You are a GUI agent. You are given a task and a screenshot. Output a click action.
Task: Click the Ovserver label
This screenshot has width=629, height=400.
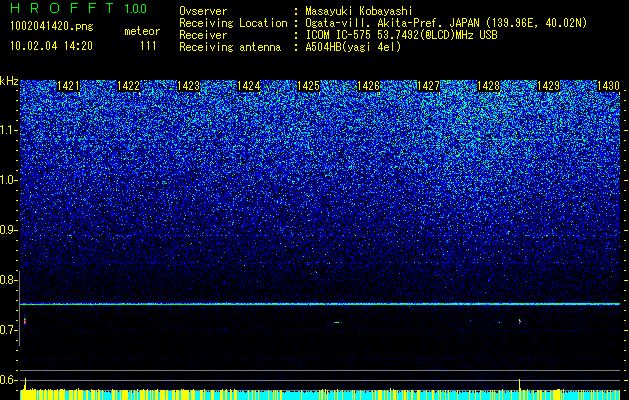(x=203, y=11)
